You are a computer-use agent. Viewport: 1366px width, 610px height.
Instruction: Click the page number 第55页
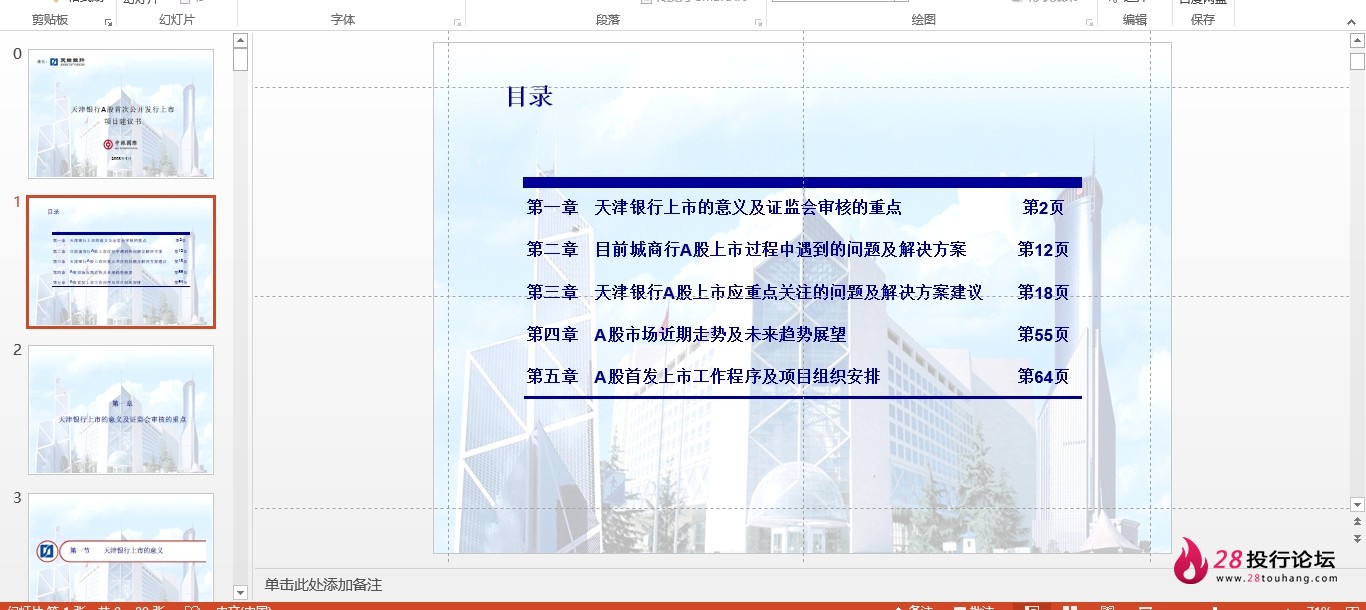[1043, 335]
